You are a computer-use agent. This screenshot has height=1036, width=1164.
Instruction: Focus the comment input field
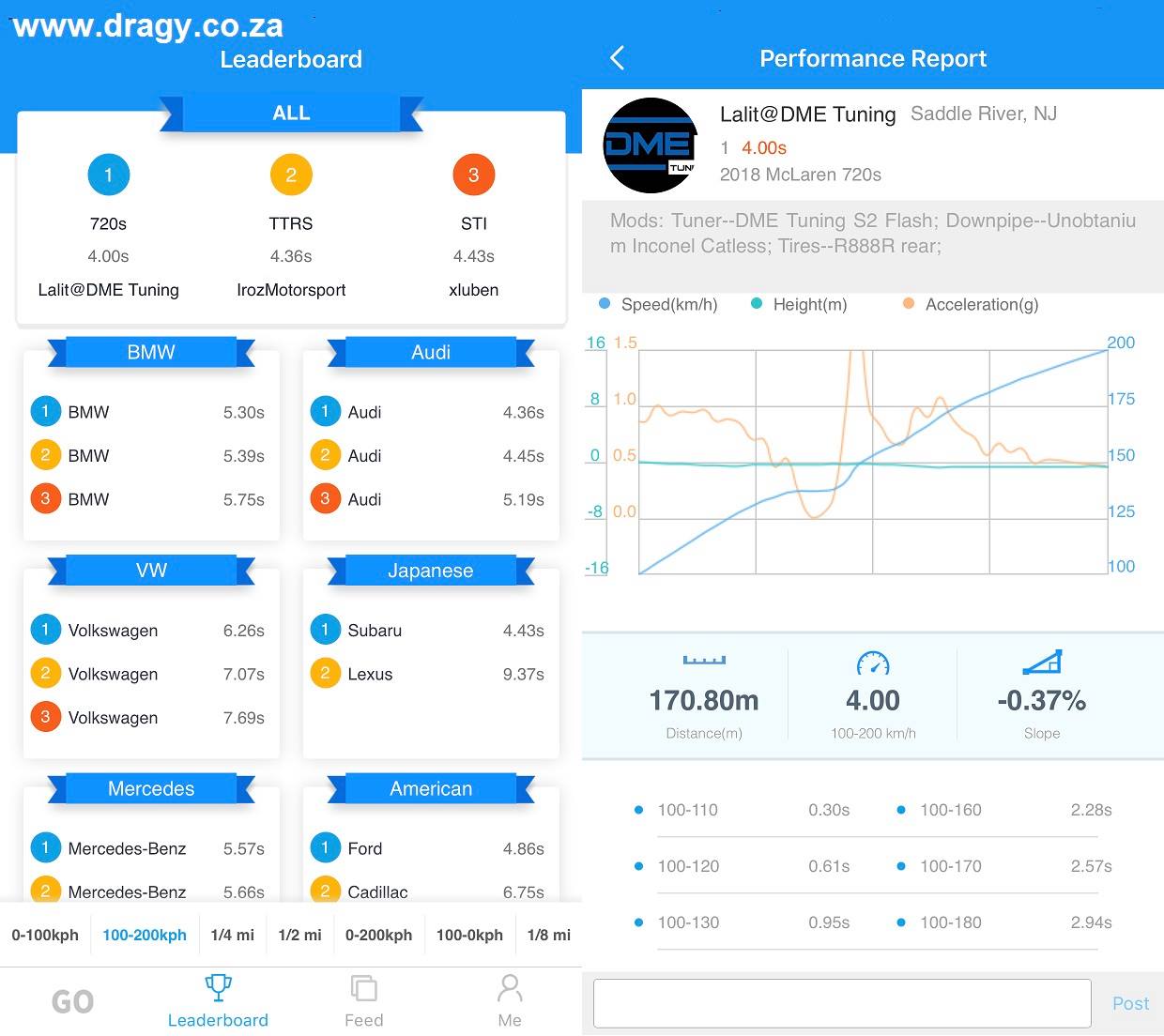842,1003
